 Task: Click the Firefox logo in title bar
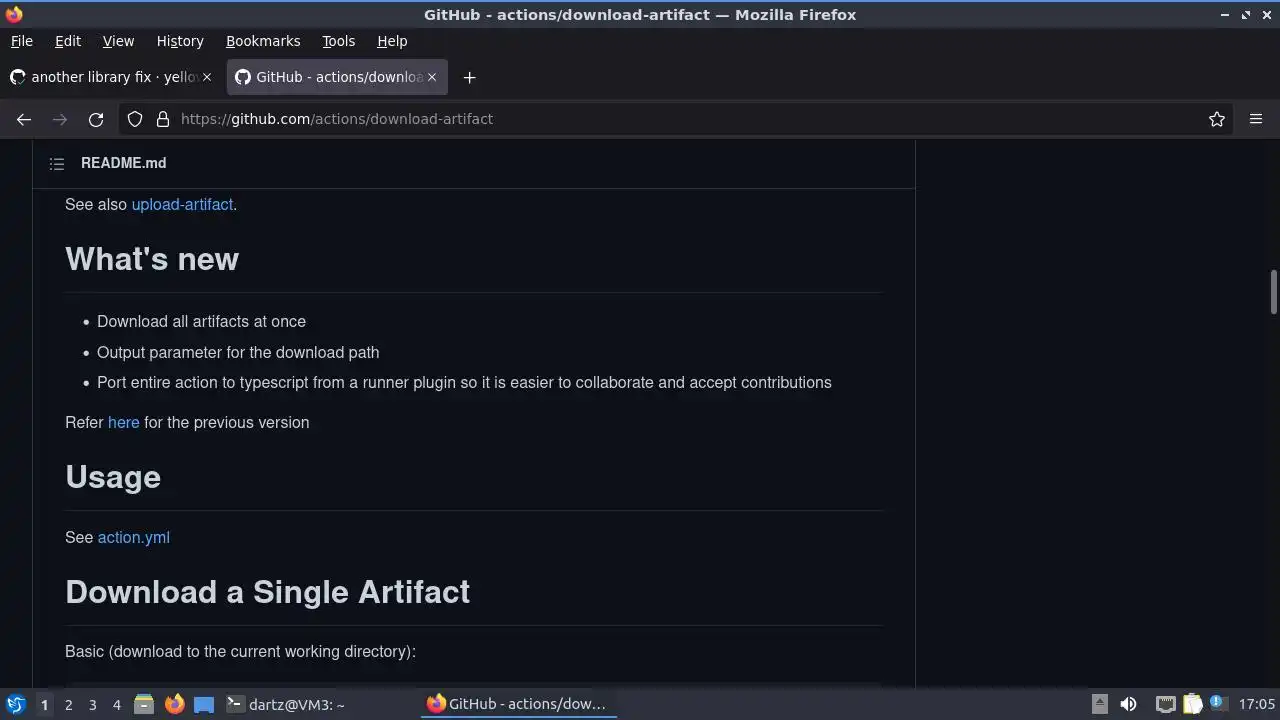click(x=14, y=14)
